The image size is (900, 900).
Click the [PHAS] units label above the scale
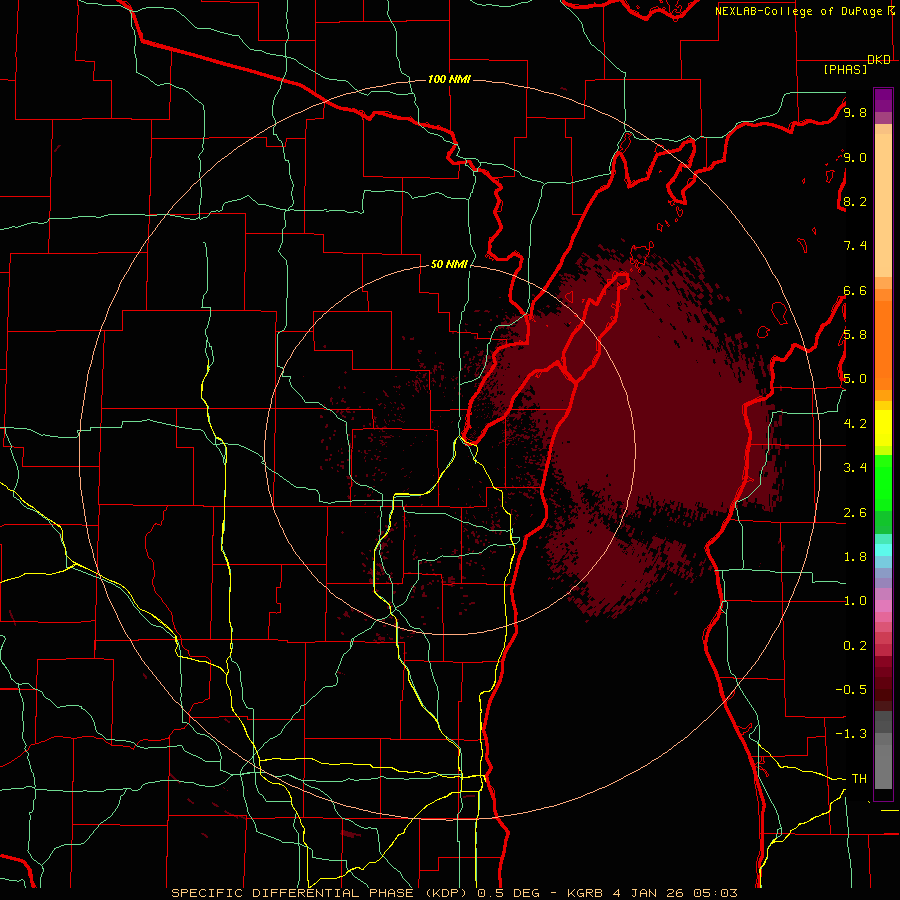point(845,69)
